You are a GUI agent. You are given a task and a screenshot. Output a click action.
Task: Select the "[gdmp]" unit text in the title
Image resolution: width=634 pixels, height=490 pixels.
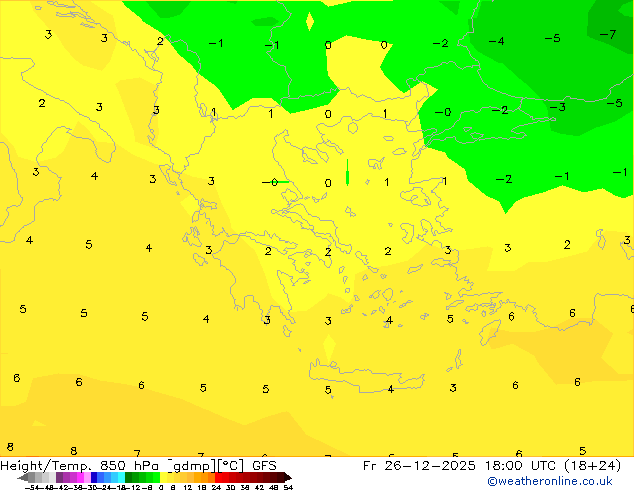192,466
